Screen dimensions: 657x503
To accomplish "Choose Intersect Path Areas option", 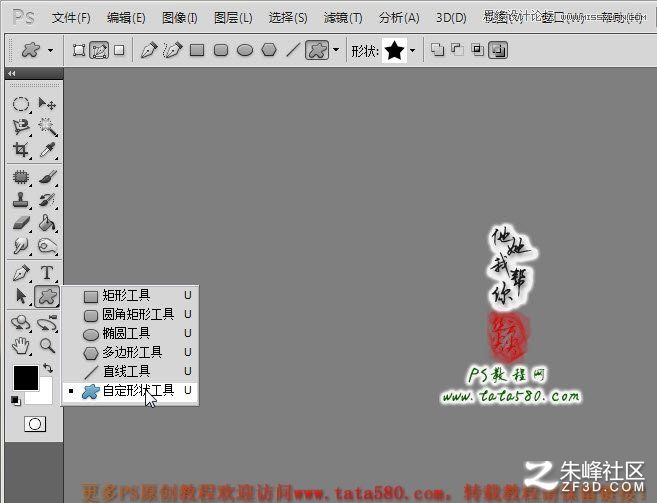I will tap(477, 50).
